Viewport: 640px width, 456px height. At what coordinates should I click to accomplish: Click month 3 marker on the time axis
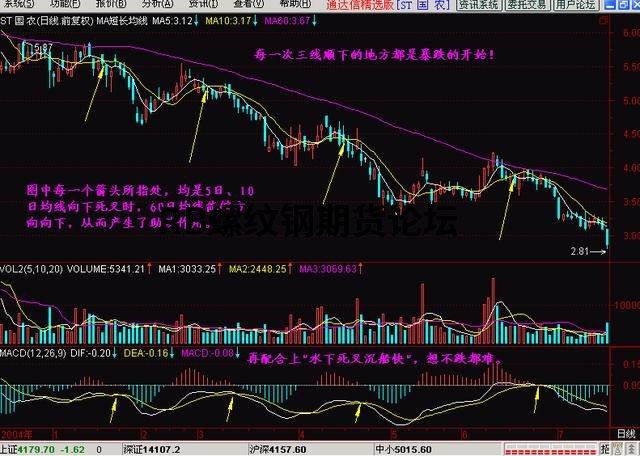tap(200, 434)
